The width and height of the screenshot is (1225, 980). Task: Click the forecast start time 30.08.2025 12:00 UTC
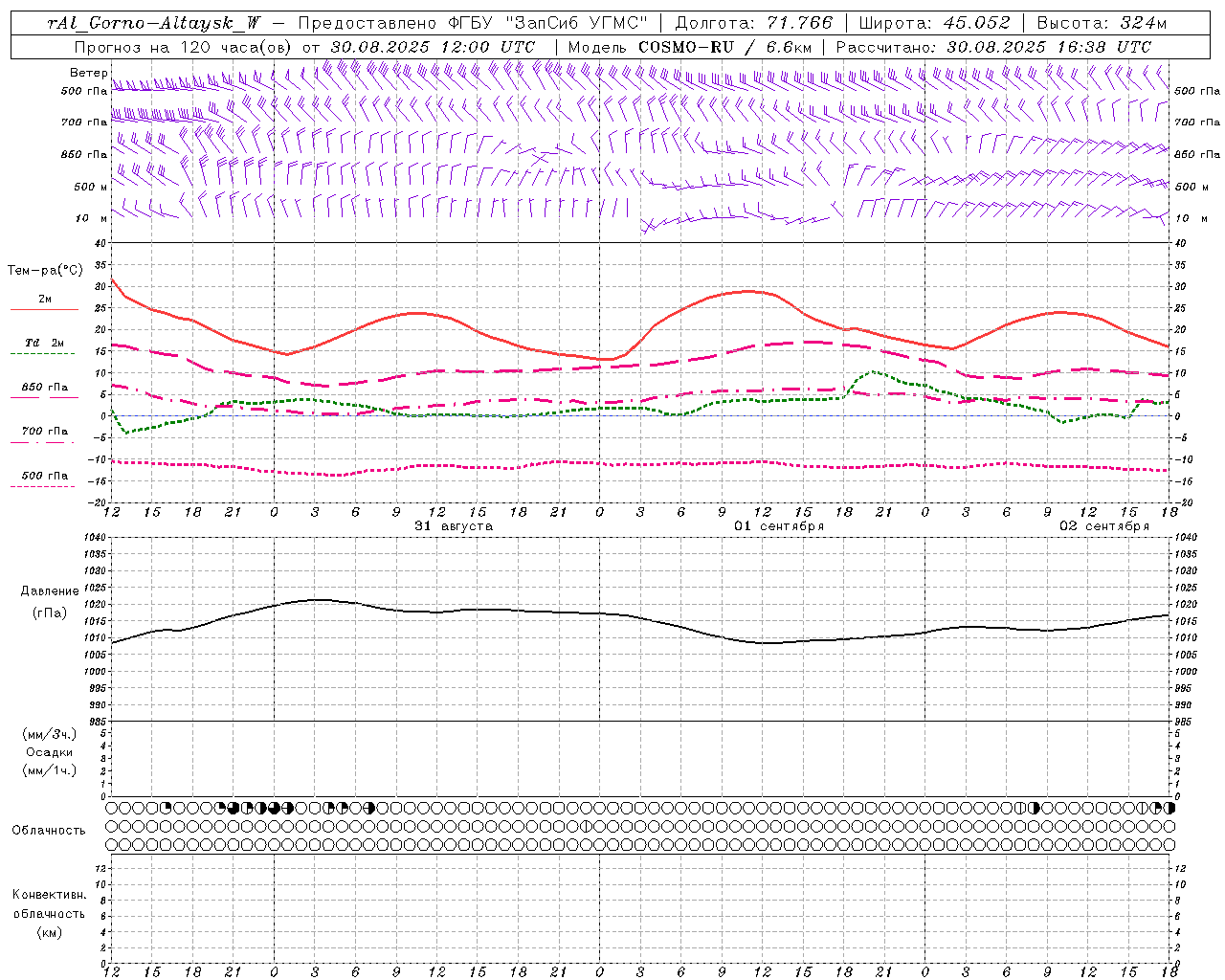433,46
